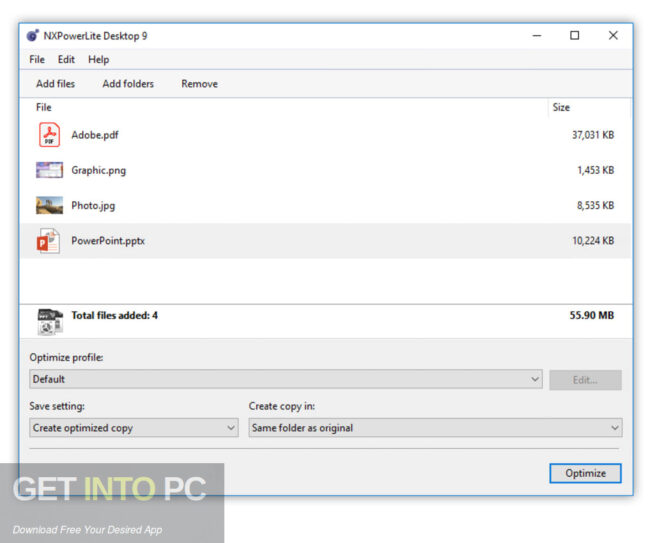Maximize the NXPowerLite window
Image resolution: width=652 pixels, height=543 pixels.
[x=575, y=36]
